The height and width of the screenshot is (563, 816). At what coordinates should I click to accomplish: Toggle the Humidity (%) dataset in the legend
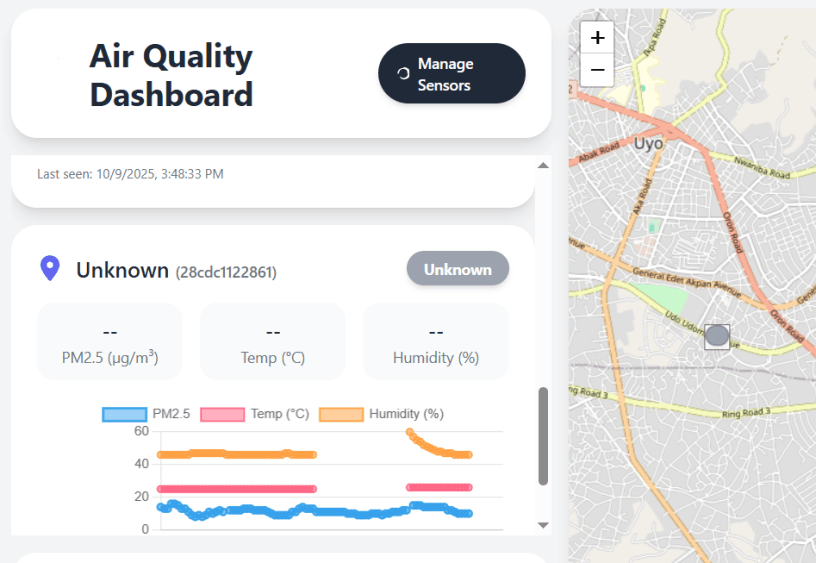(x=381, y=414)
